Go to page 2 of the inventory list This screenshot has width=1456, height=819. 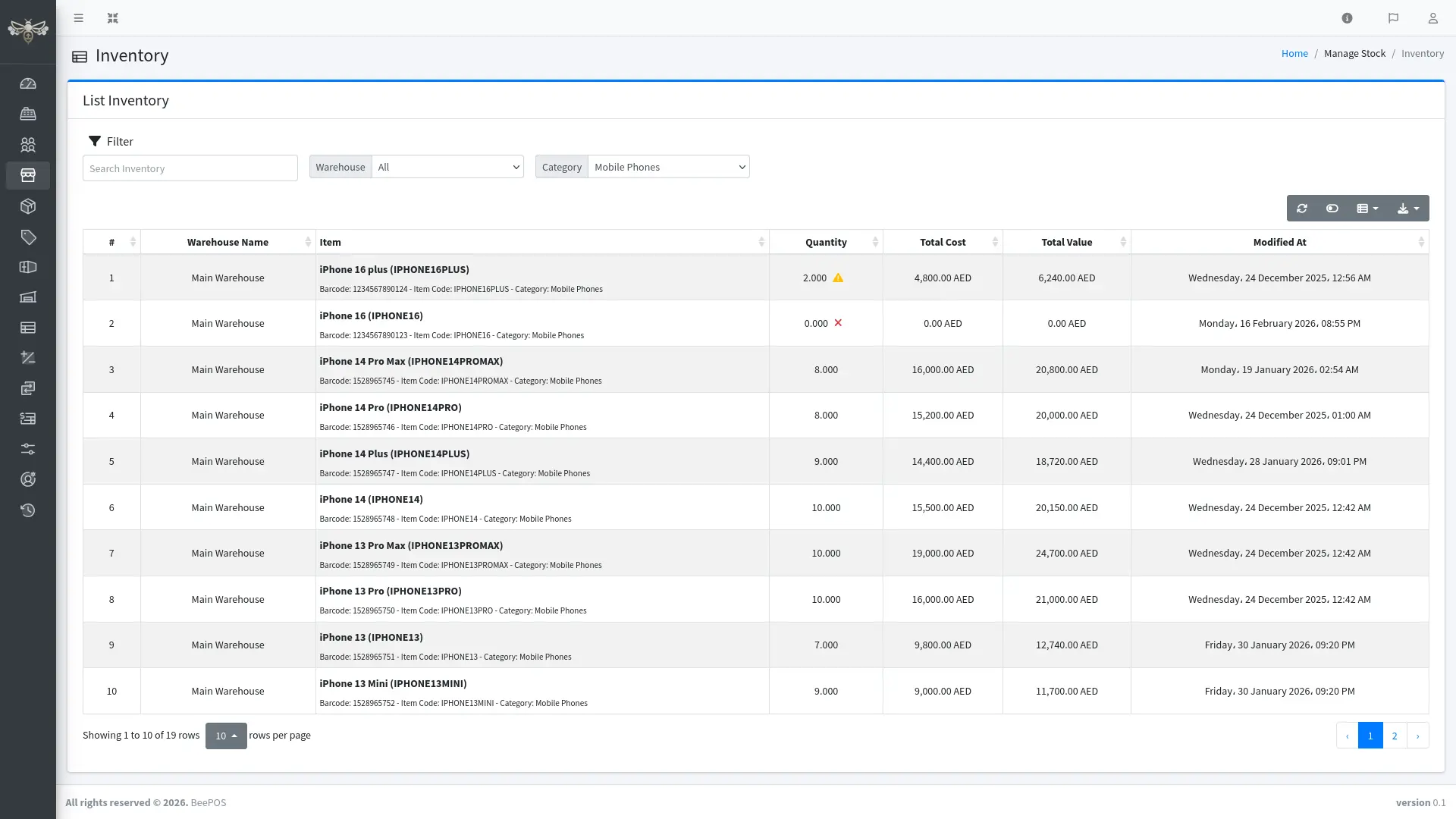pos(1395,735)
